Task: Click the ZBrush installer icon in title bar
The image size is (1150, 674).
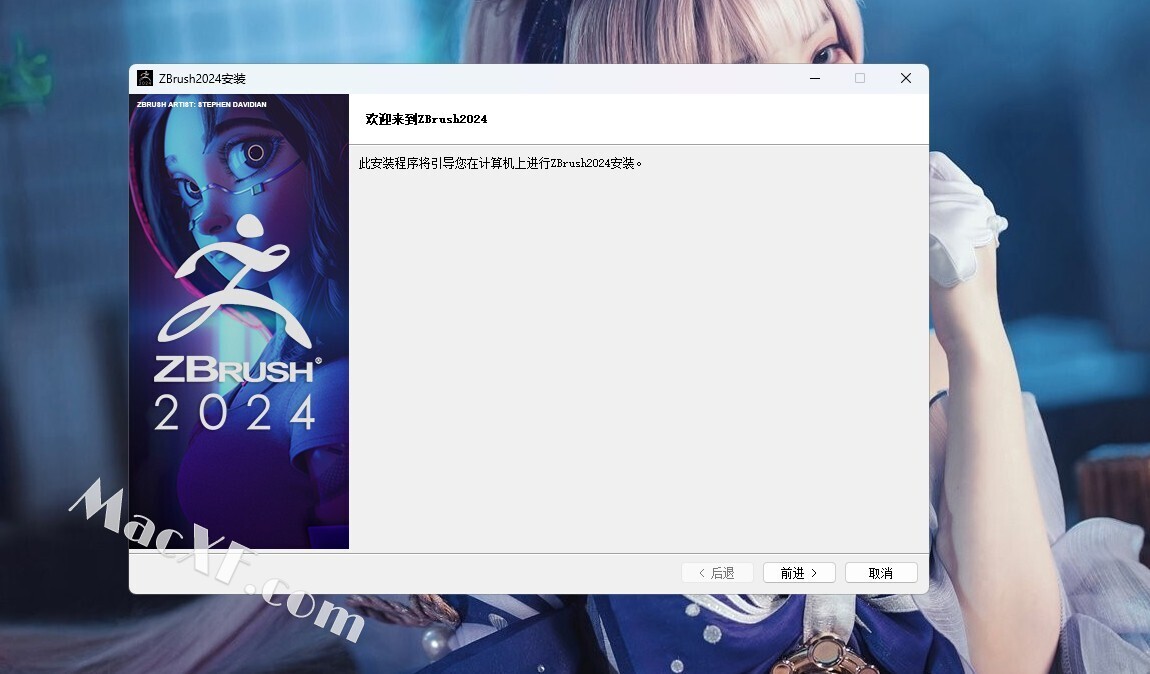Action: pos(145,78)
